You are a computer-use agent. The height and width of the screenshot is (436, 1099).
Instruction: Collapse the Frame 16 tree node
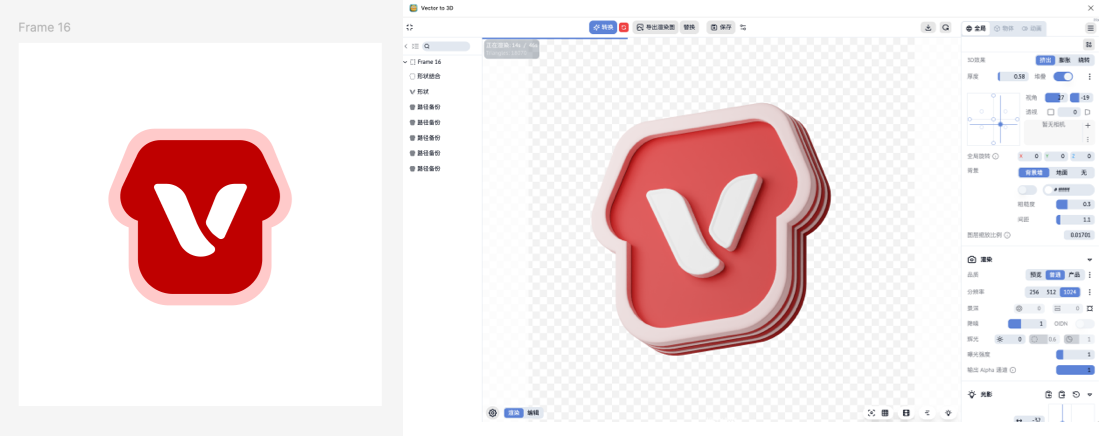pos(405,62)
